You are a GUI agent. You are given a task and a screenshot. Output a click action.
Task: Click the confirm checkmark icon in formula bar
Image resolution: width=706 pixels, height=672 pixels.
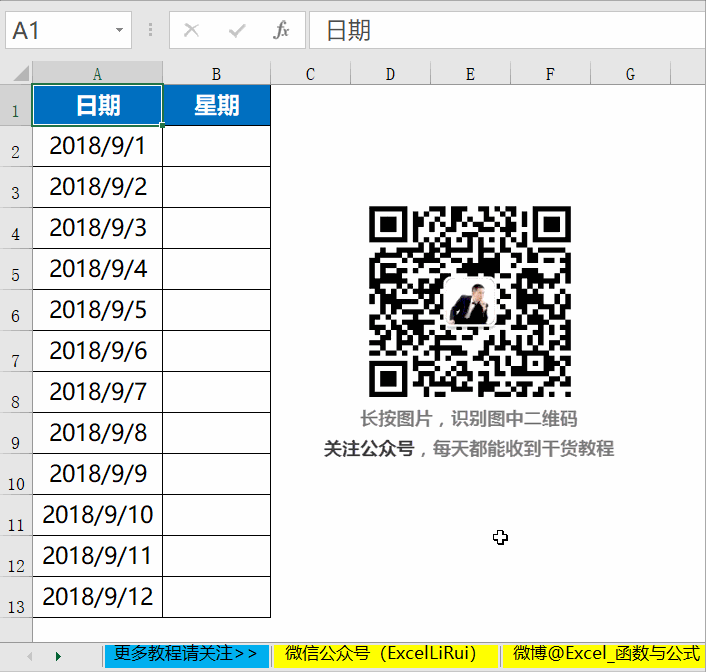click(237, 31)
